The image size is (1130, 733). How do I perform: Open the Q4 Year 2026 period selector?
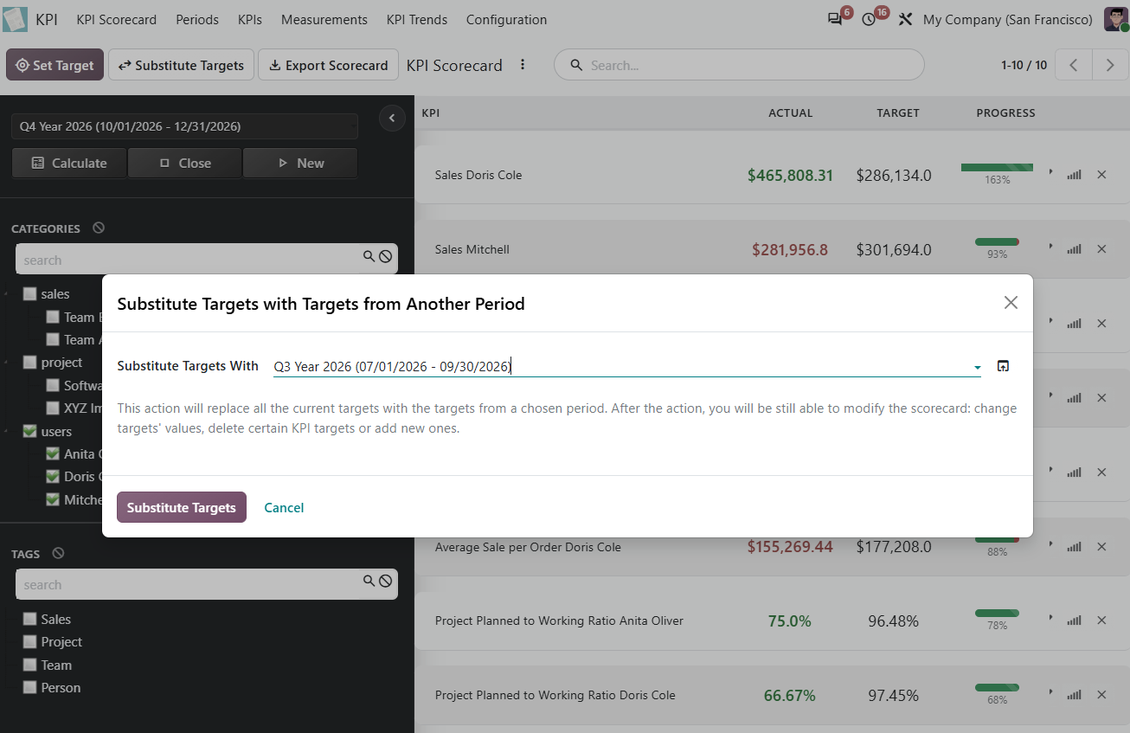[x=184, y=126]
